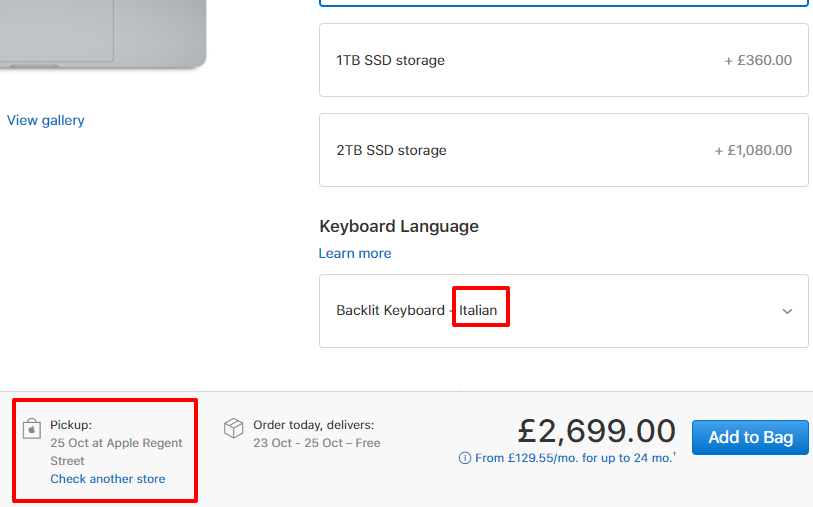Choose the 2TB SSD storage option

tap(564, 150)
